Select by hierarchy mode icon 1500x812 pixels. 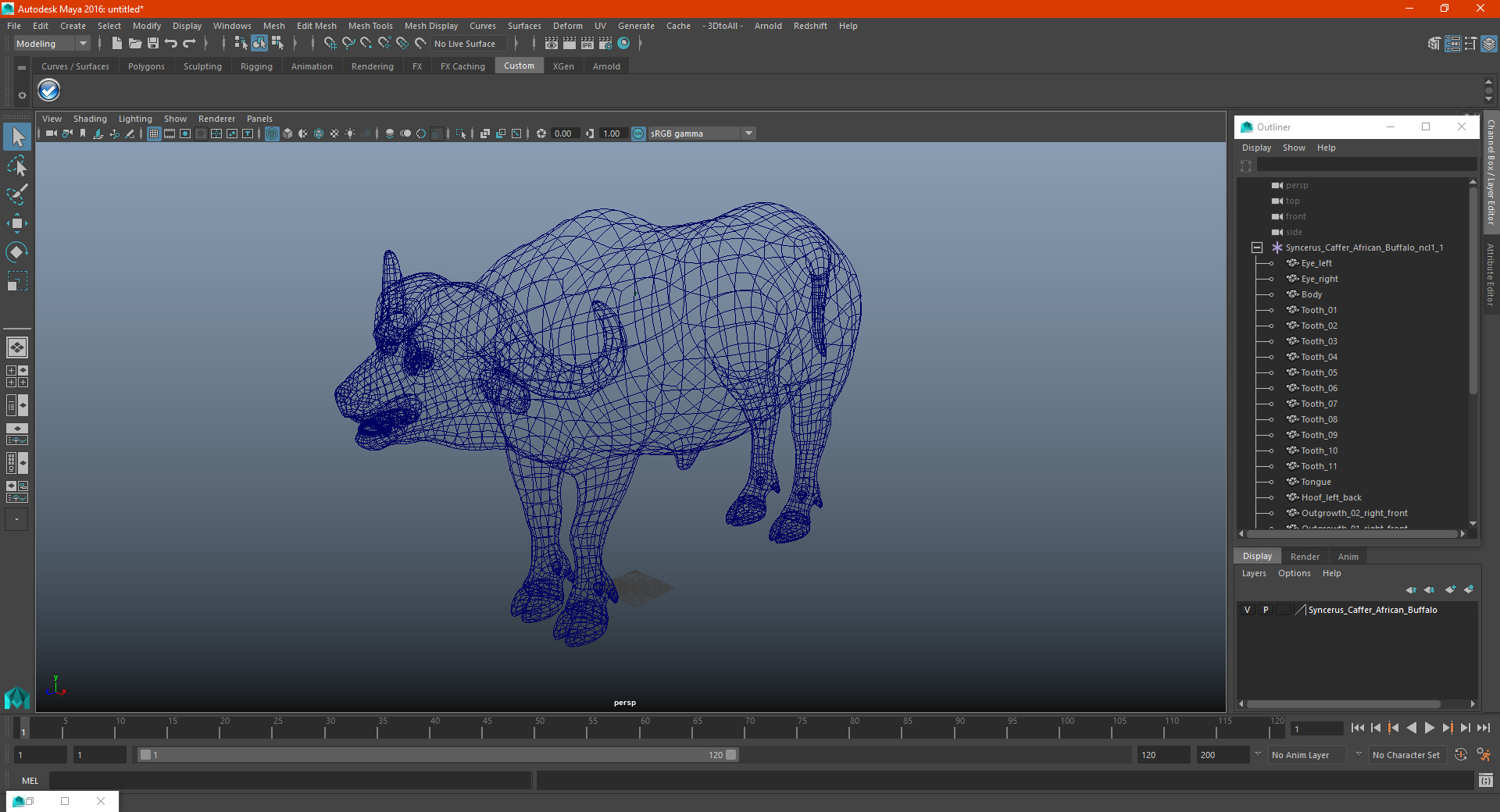(x=241, y=44)
